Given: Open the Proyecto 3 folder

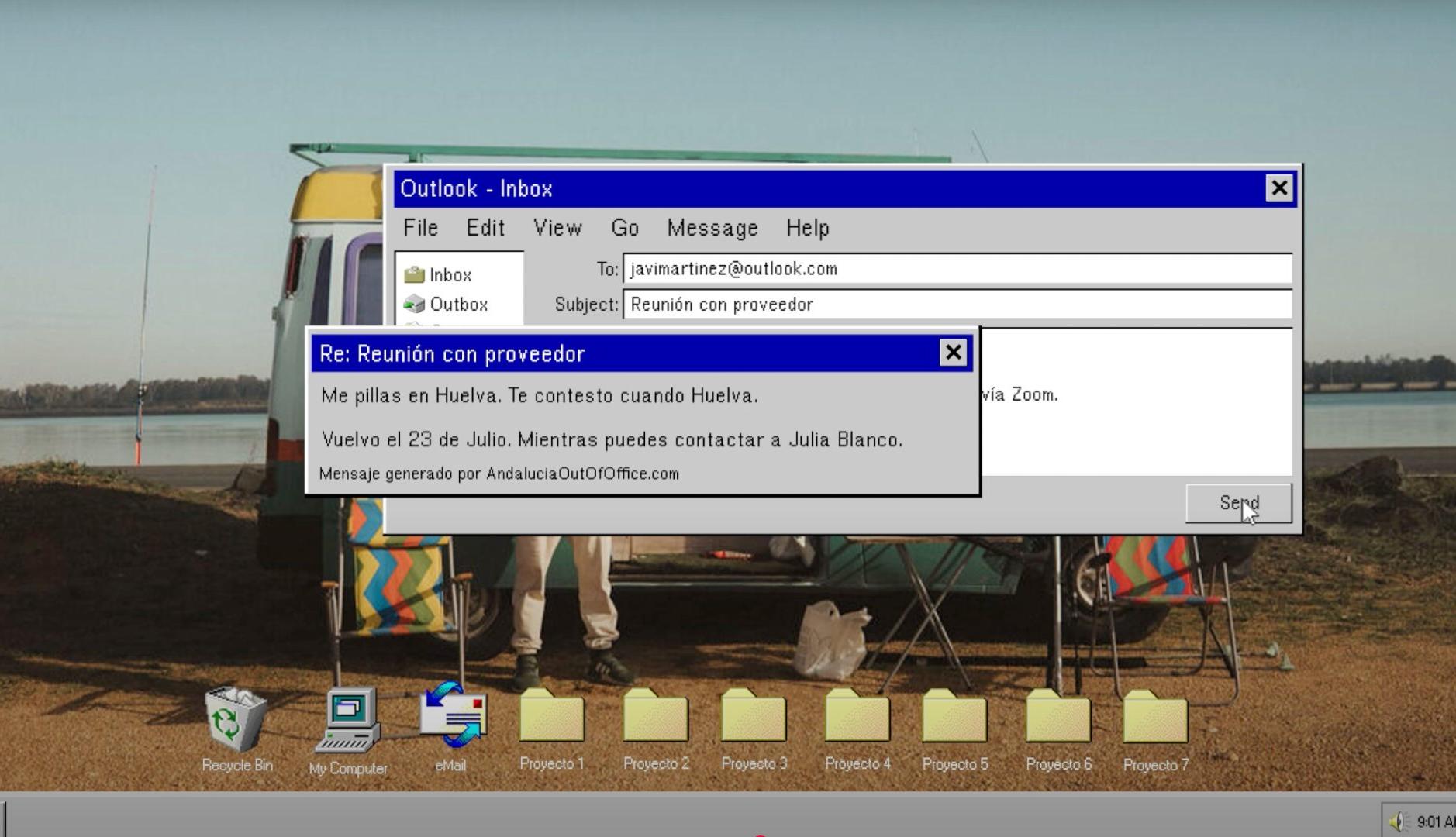Looking at the screenshot, I should (754, 717).
